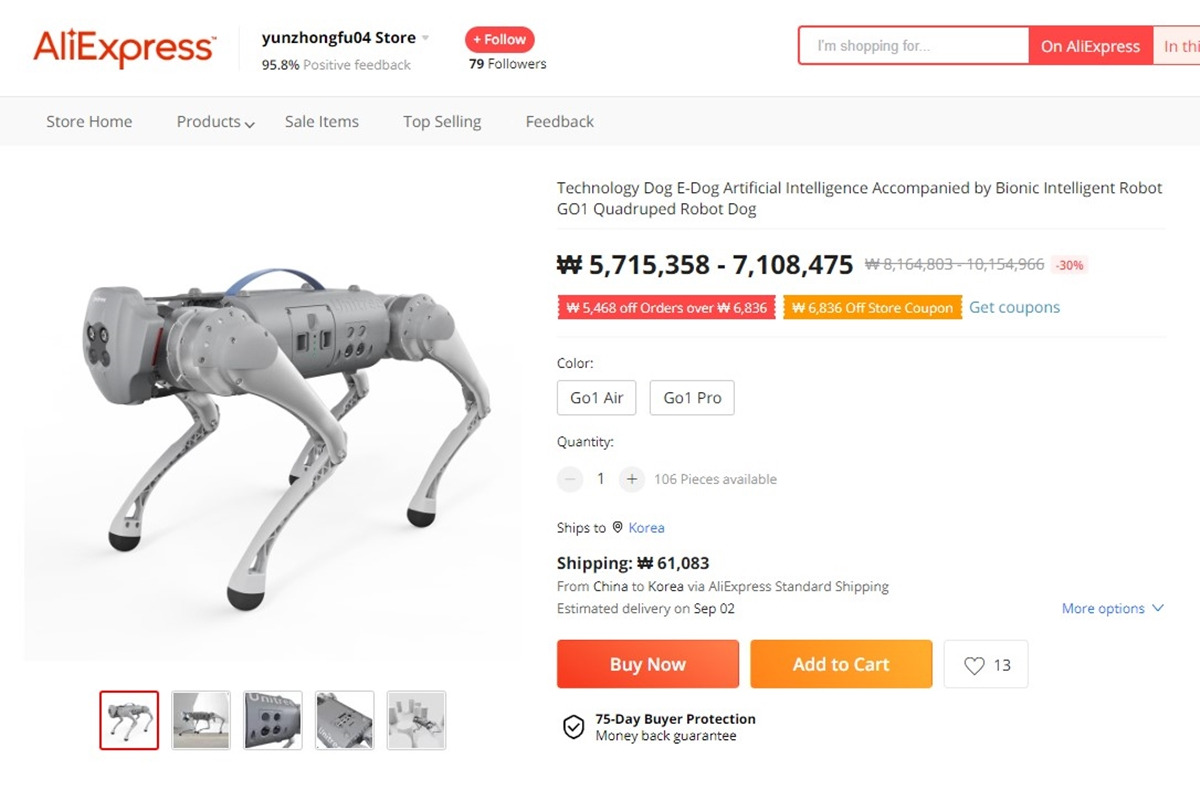
Task: Open the Sale Items tab
Action: click(x=322, y=122)
